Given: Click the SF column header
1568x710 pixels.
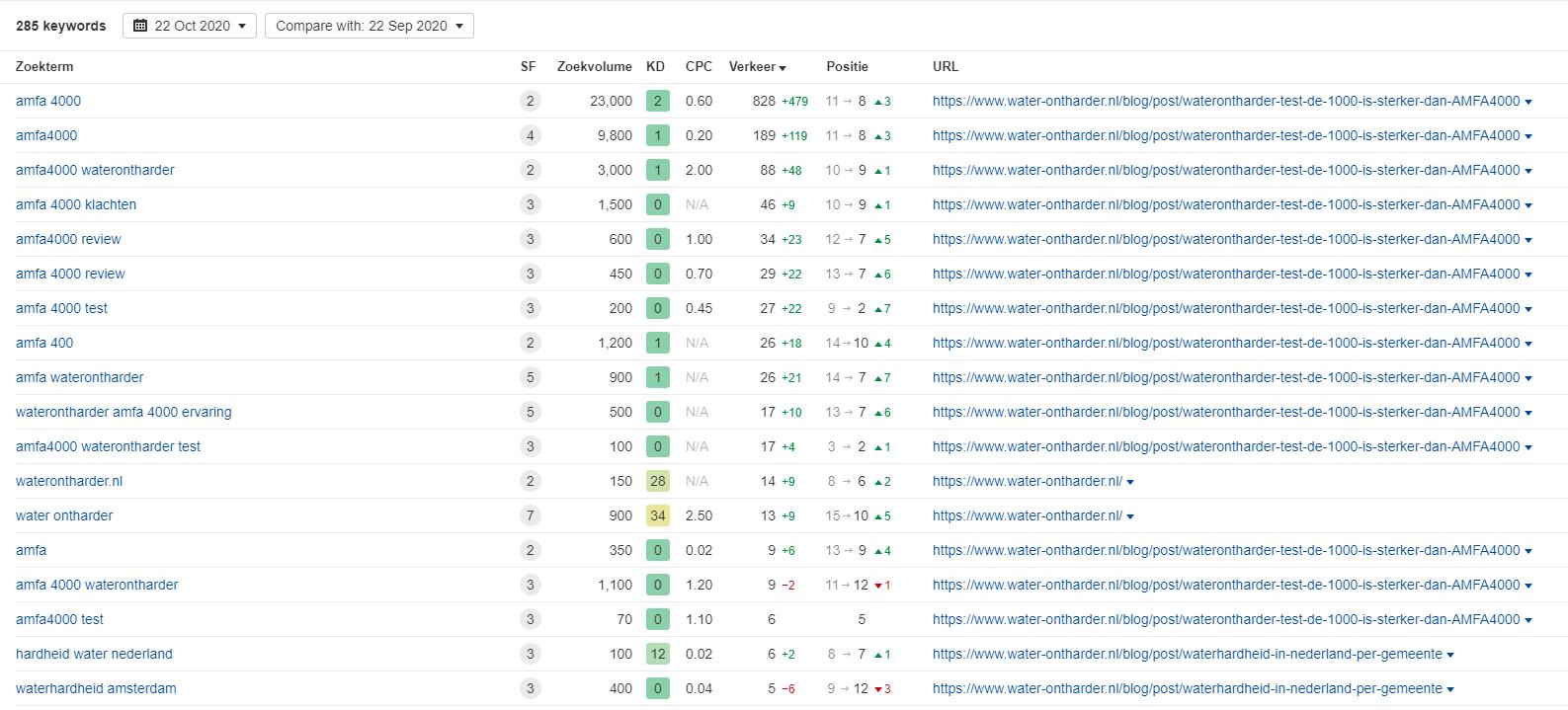Looking at the screenshot, I should (x=529, y=66).
